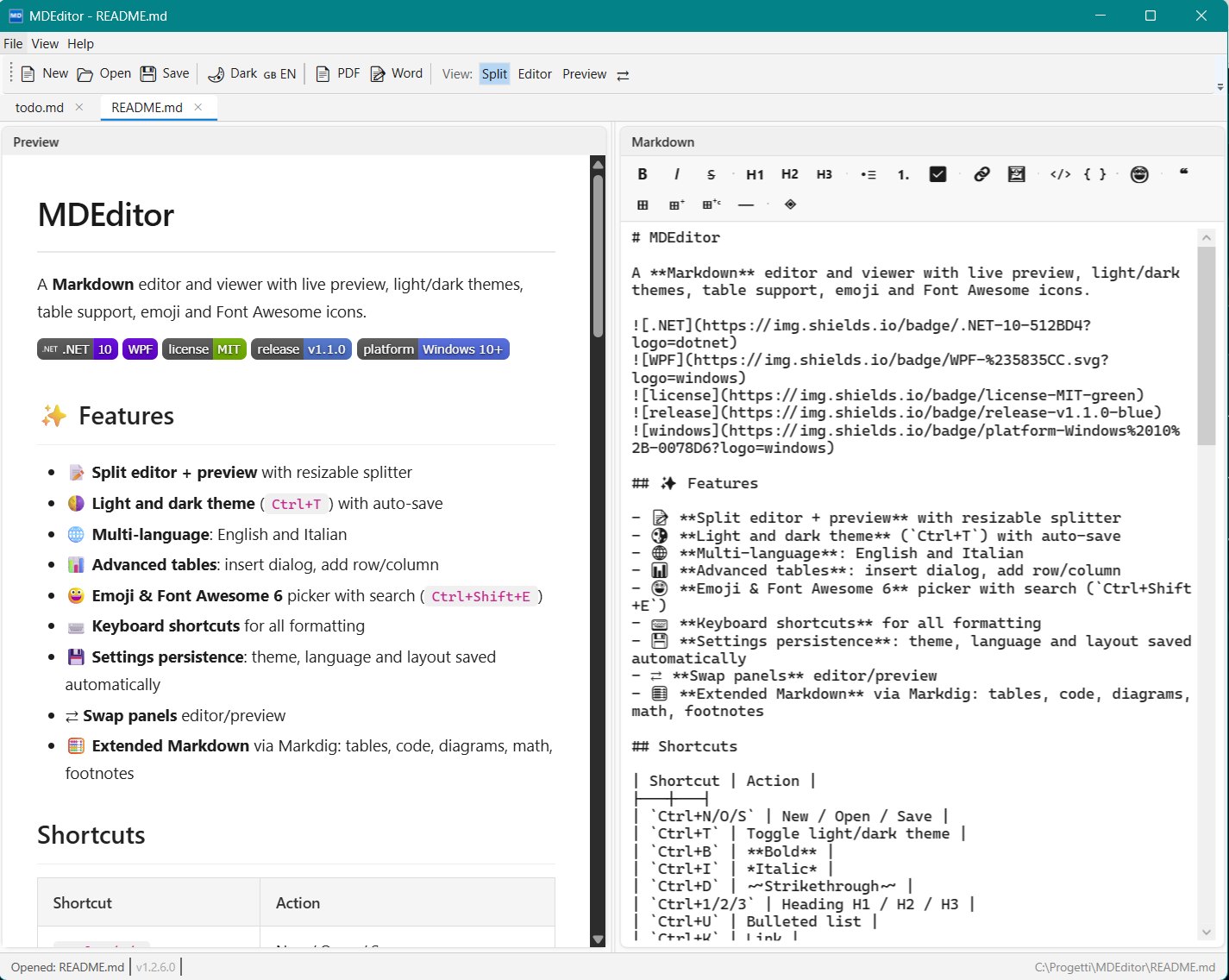1229x980 pixels.
Task: Open the File menu
Action: pyautogui.click(x=13, y=44)
